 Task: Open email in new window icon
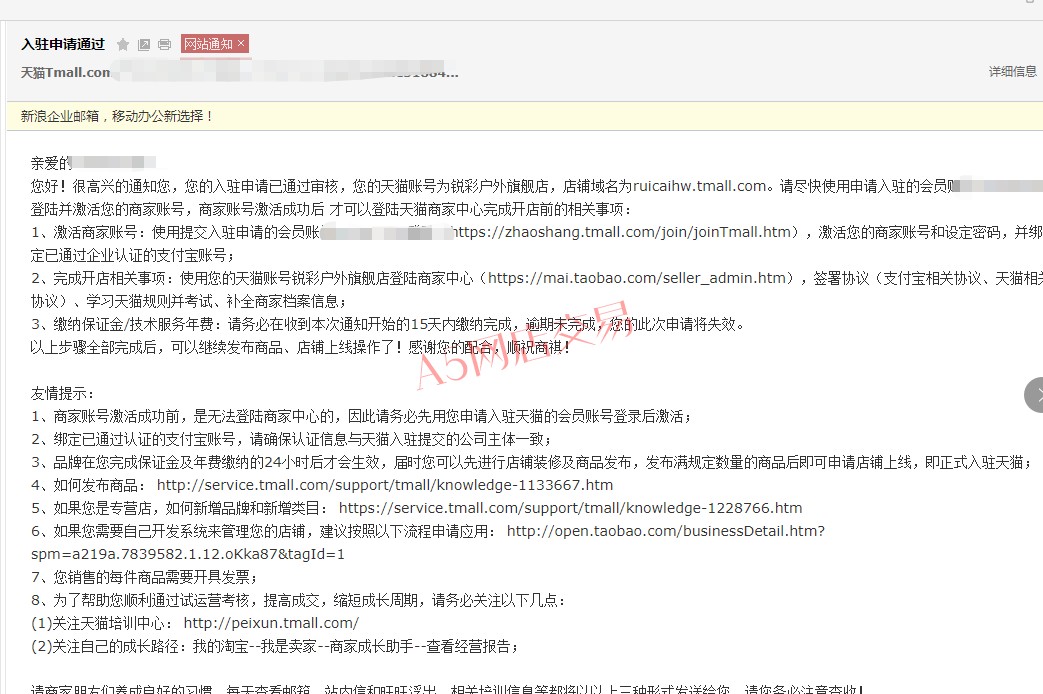point(144,45)
